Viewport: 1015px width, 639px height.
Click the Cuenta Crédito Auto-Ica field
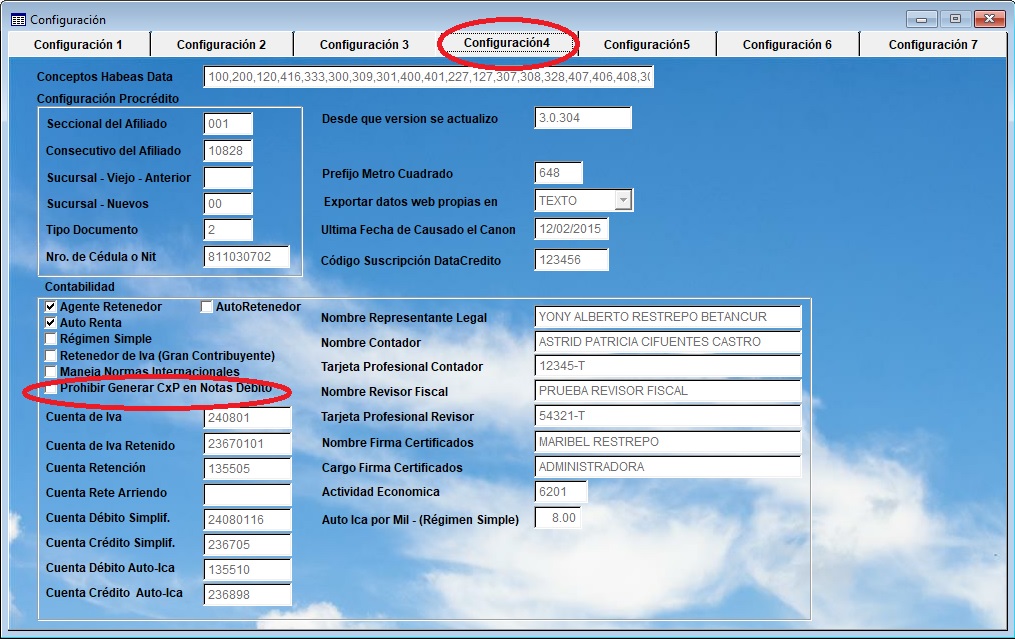(x=247, y=594)
